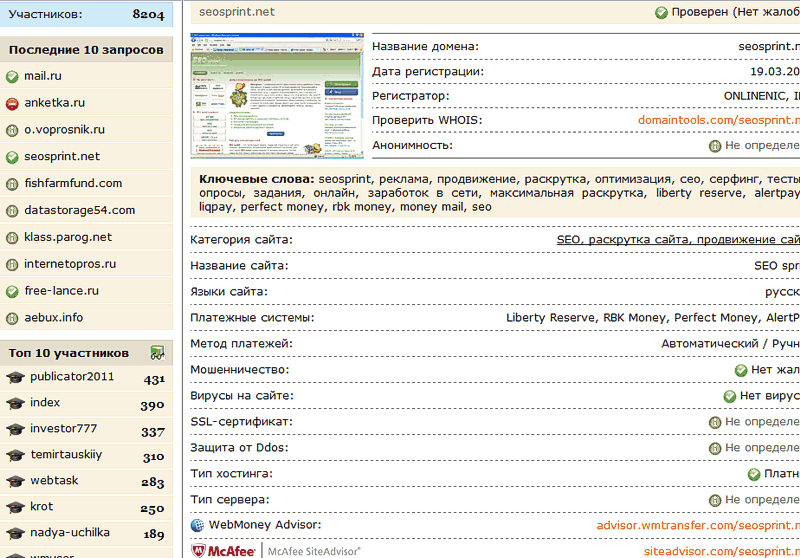This screenshot has height=558, width=800.
Task: Click the icon in Анонимность row
Action: pyautogui.click(x=715, y=146)
